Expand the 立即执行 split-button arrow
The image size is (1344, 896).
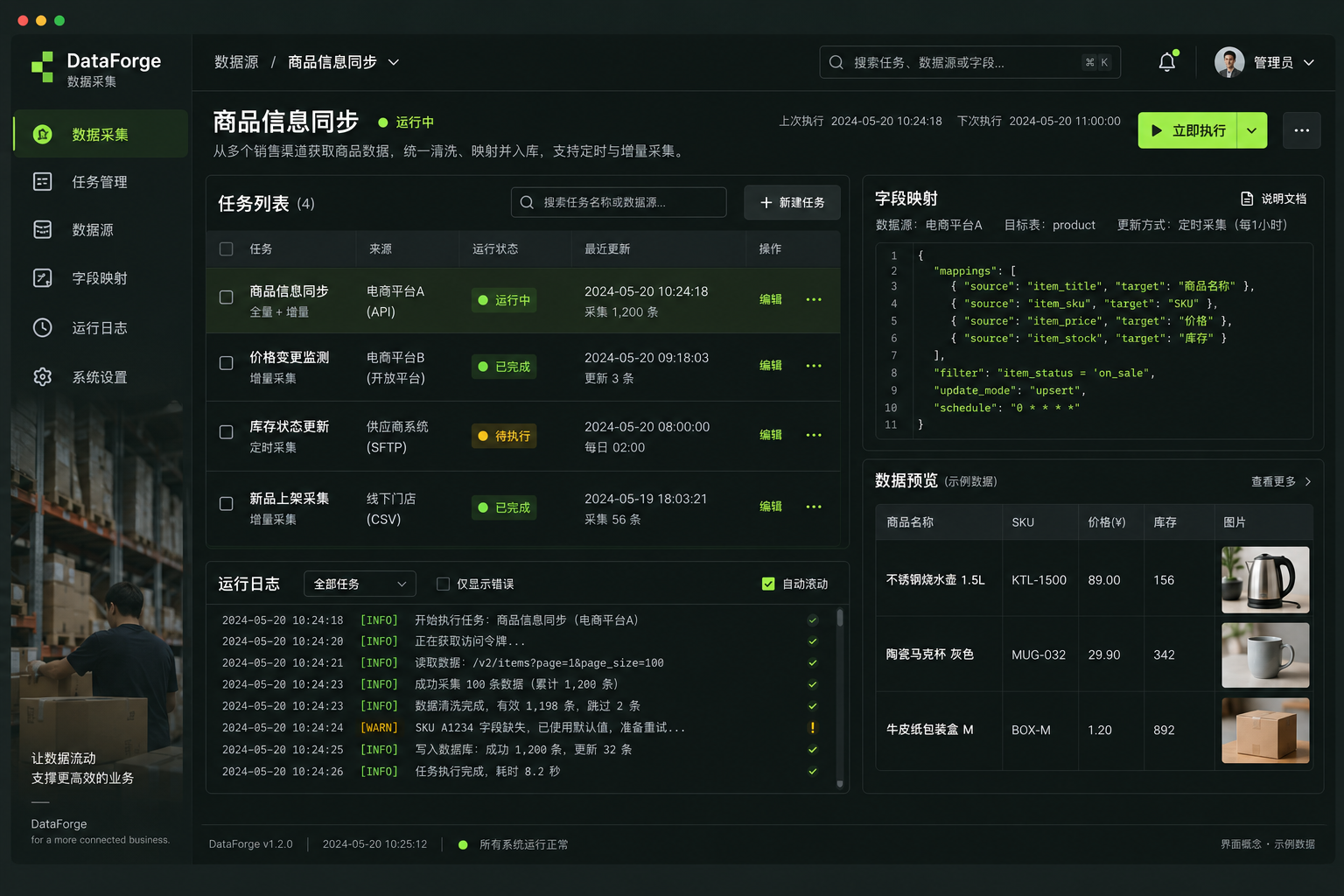click(1252, 130)
